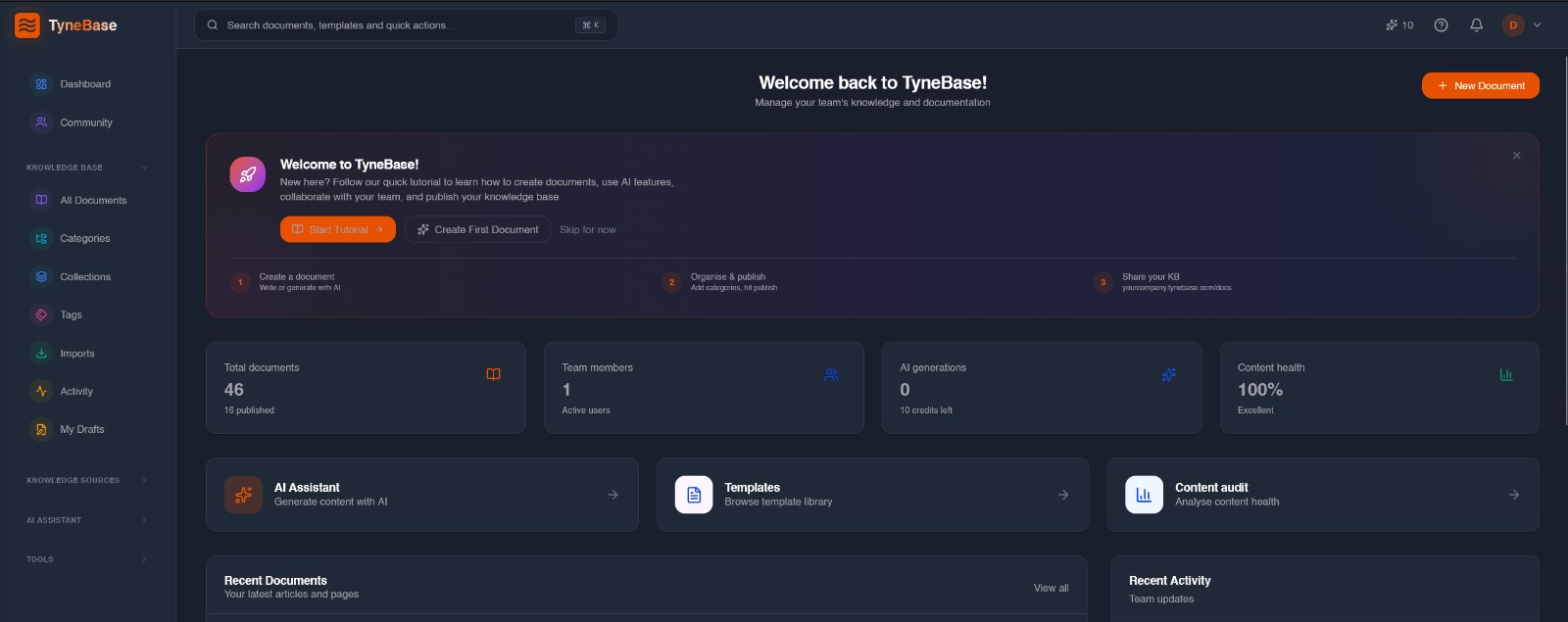Open Collections menu item
1568x622 pixels.
click(87, 276)
